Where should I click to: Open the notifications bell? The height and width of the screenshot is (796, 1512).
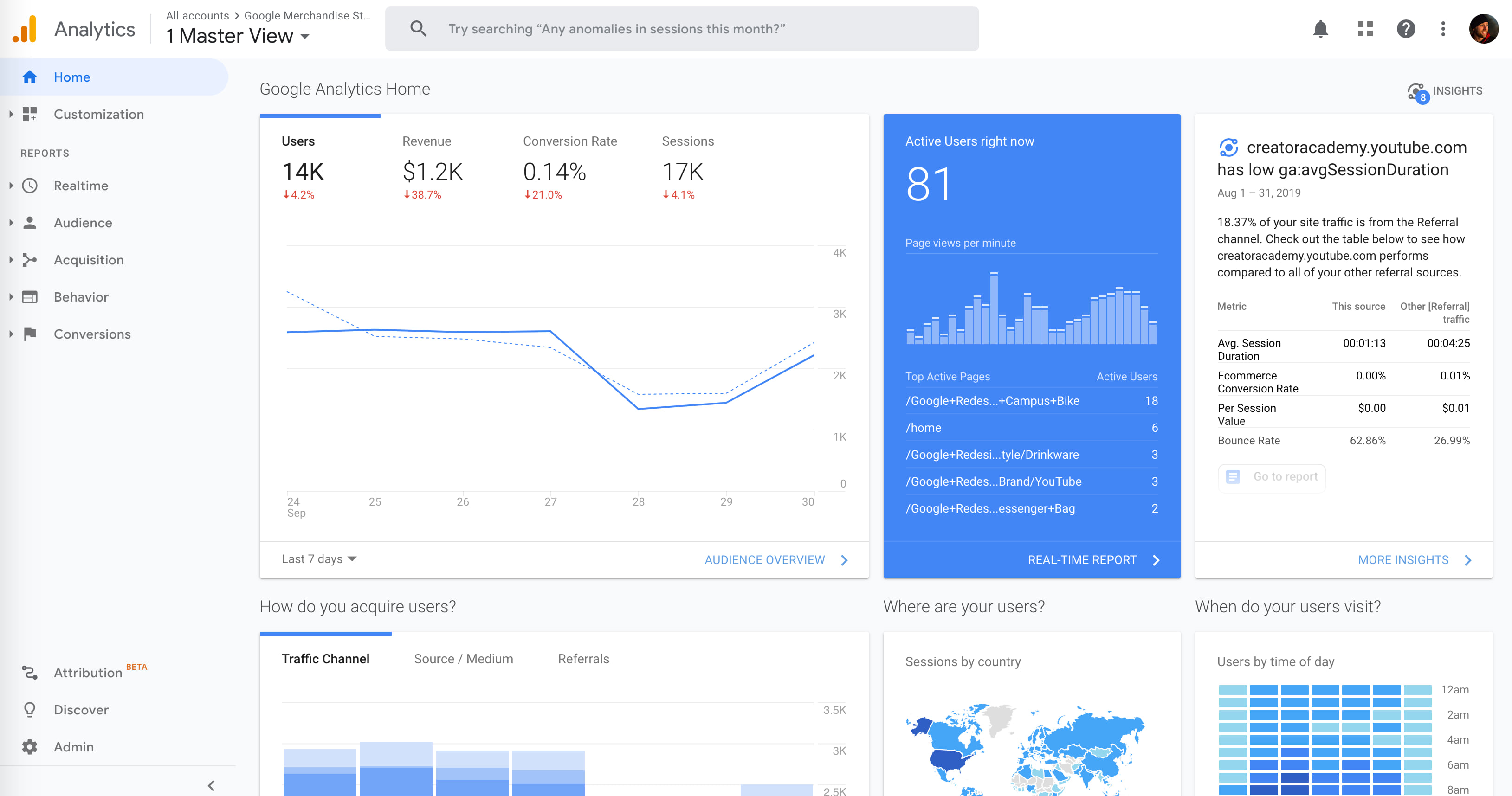click(1321, 28)
